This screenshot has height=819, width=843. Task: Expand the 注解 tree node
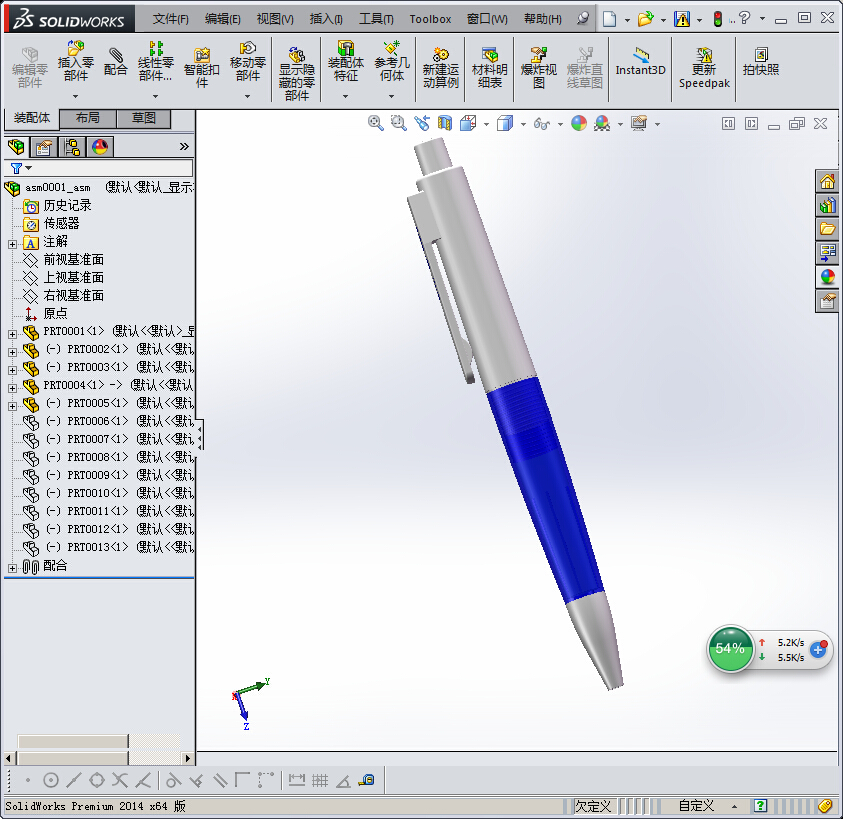tap(12, 244)
